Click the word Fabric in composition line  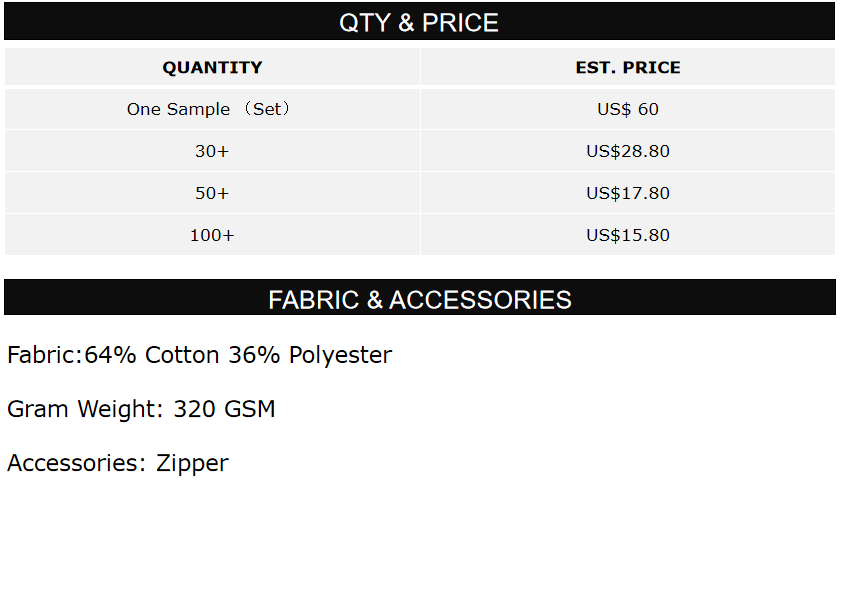(42, 355)
